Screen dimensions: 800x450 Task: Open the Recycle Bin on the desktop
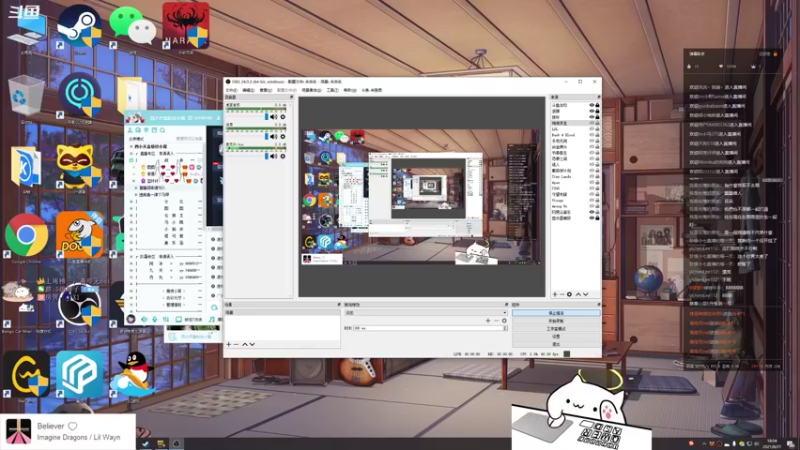pos(24,96)
